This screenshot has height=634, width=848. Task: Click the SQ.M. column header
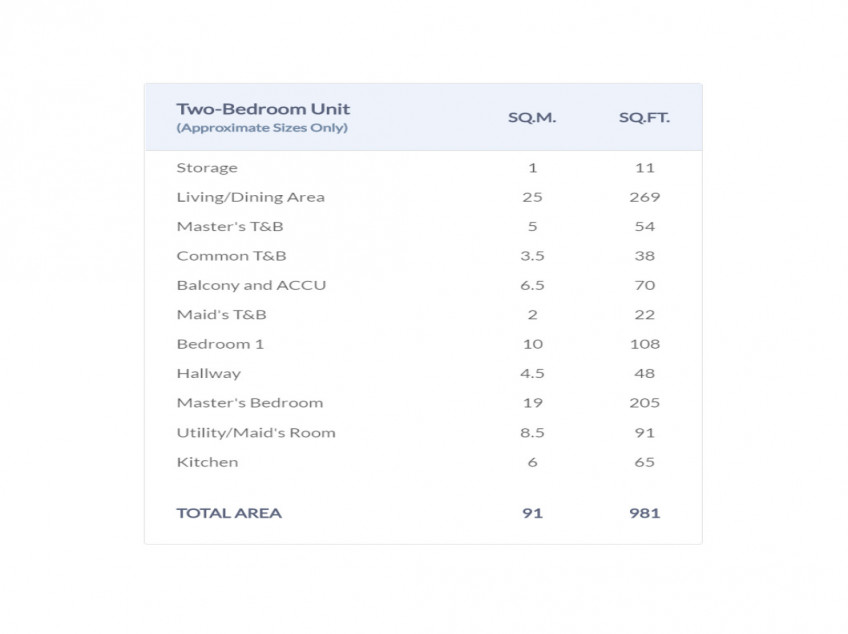pyautogui.click(x=532, y=117)
